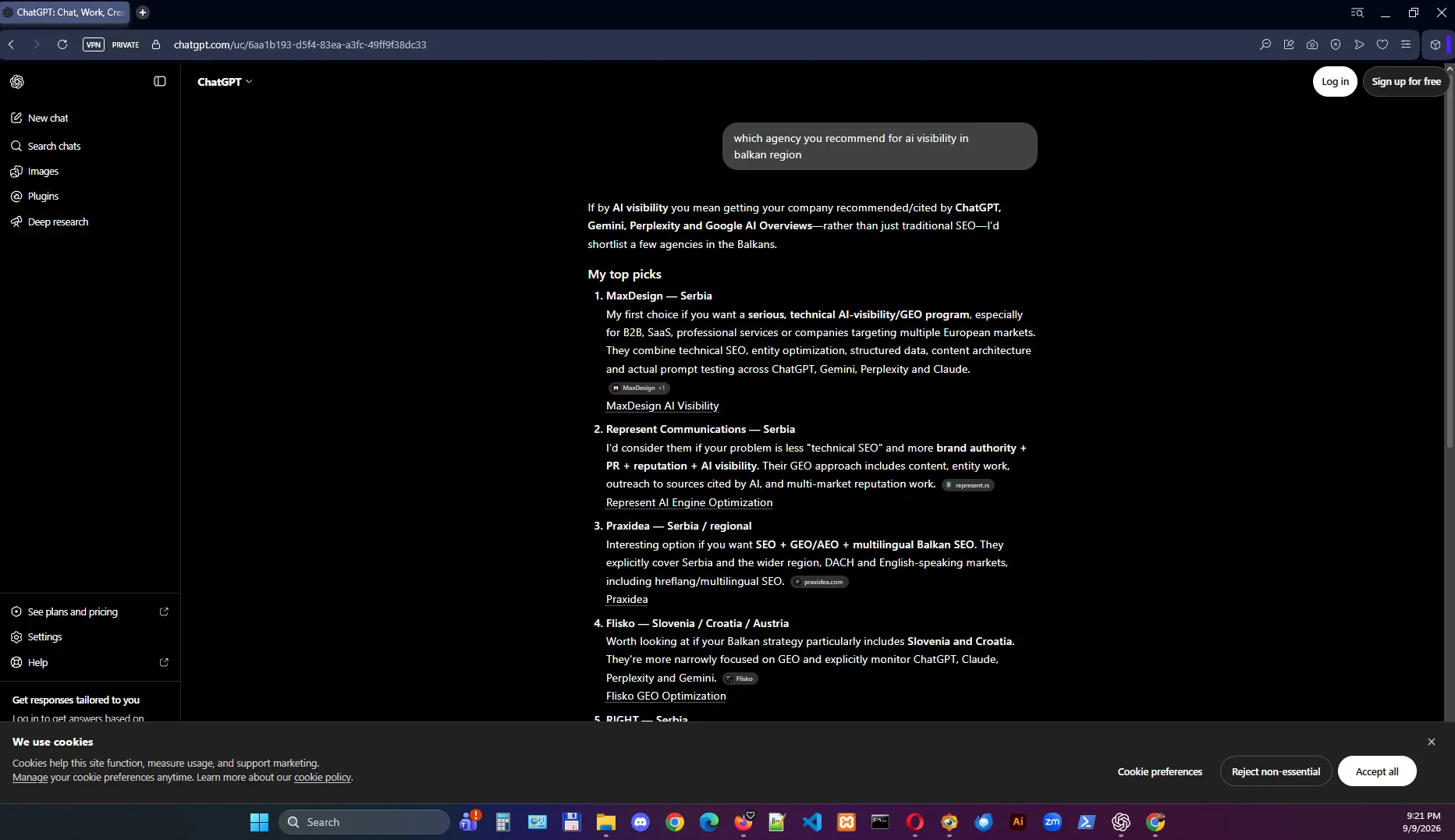The height and width of the screenshot is (840, 1455).
Task: Click the taskbar Search box
Action: 364,822
